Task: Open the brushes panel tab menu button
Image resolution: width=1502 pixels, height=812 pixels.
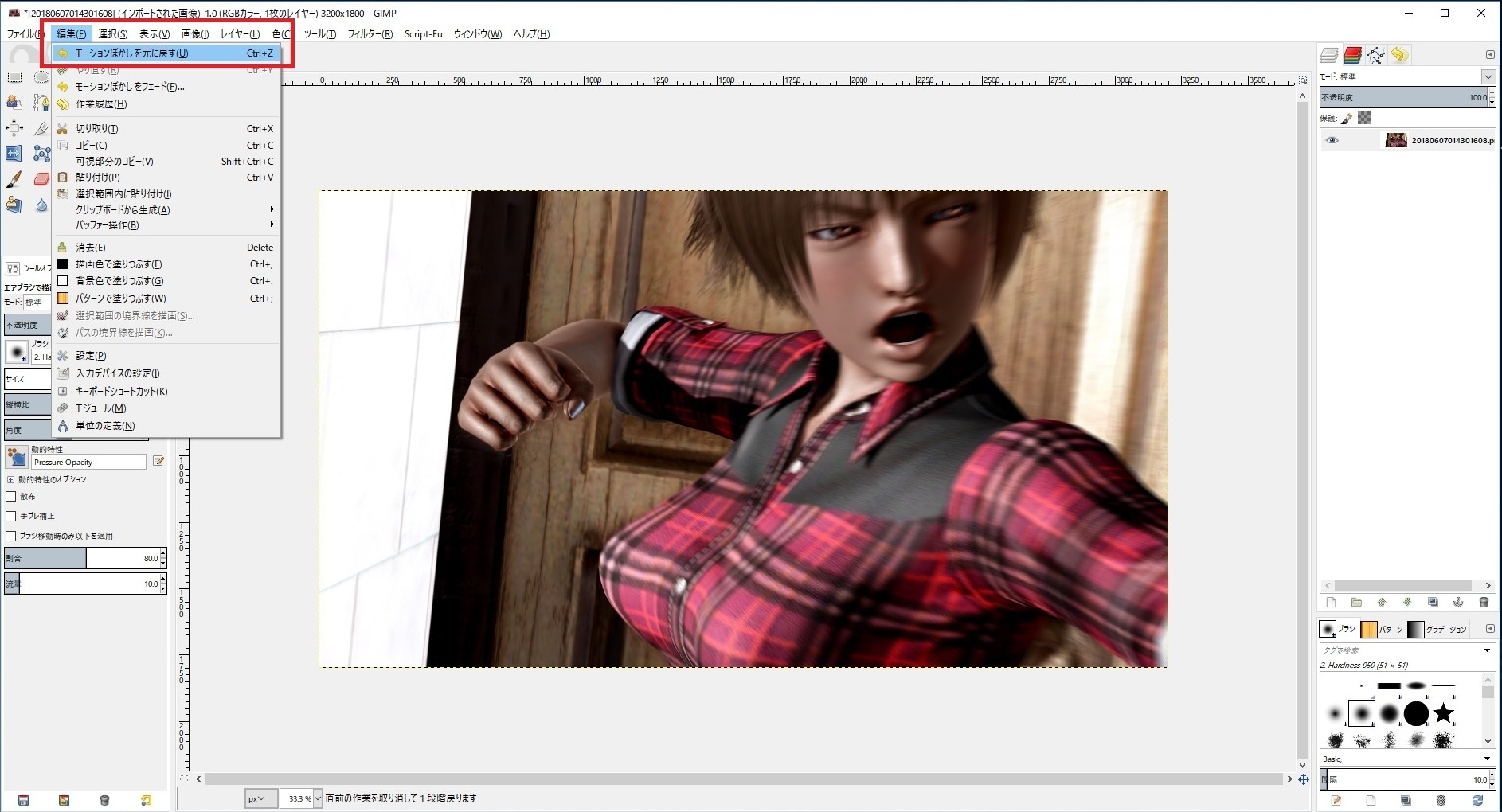Action: [1490, 629]
